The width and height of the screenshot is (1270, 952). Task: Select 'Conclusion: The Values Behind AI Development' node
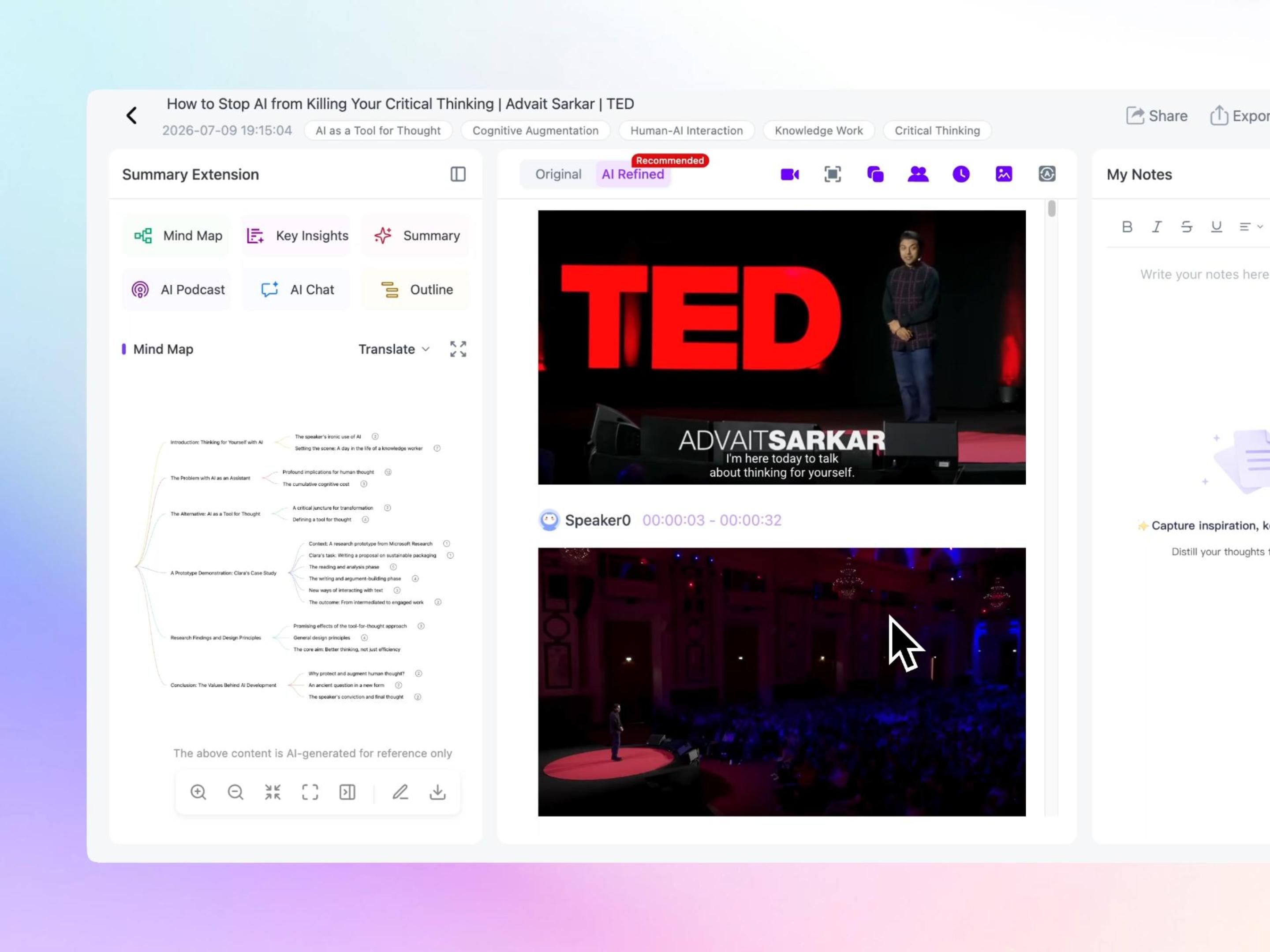click(223, 685)
